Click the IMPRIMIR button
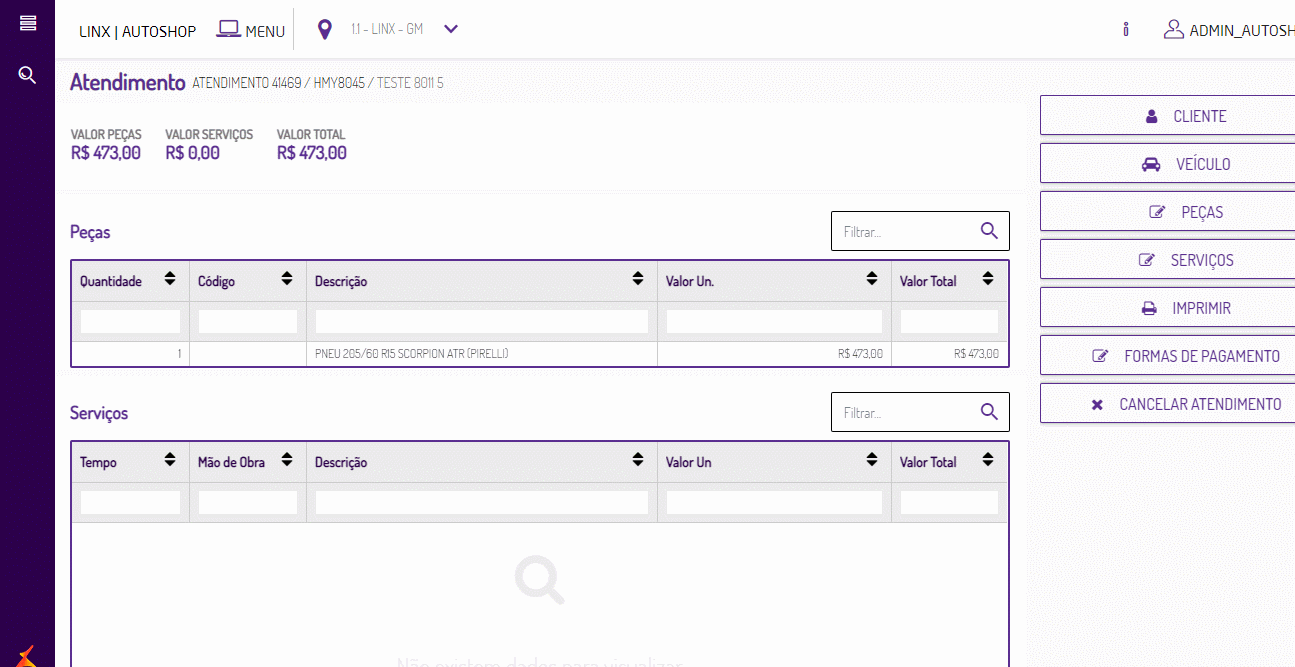This screenshot has width=1295, height=667. [x=1168, y=308]
